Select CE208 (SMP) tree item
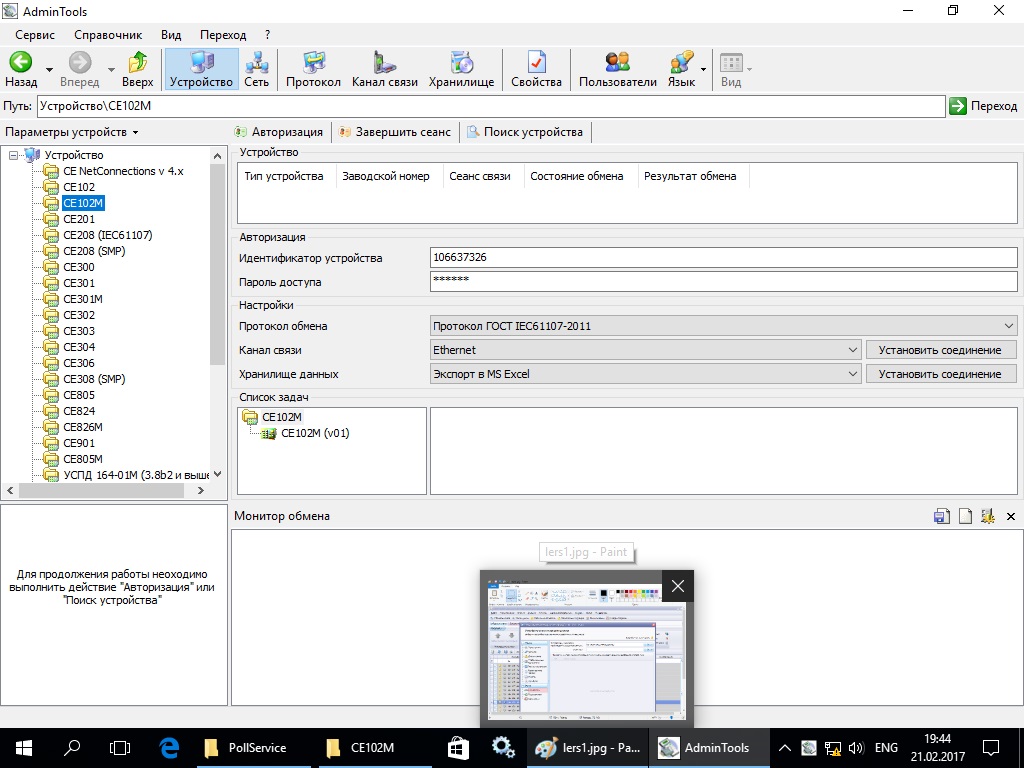This screenshot has width=1024, height=768. click(x=94, y=251)
